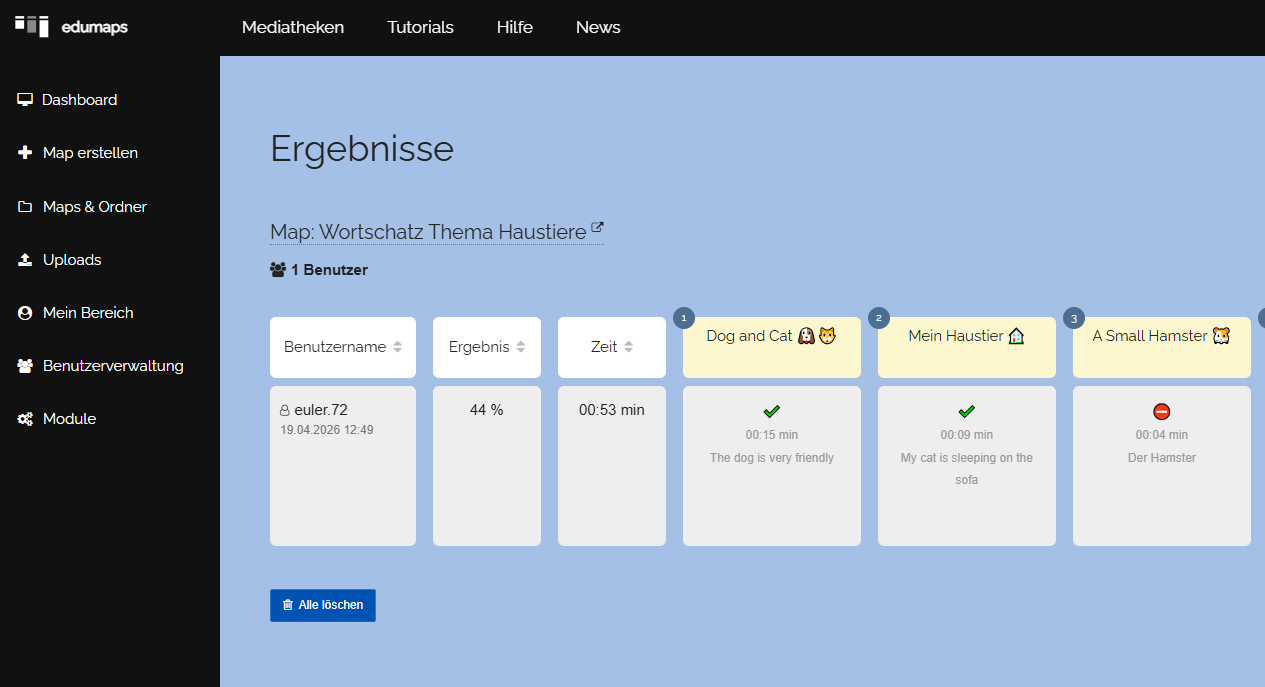Open the News page

(598, 27)
